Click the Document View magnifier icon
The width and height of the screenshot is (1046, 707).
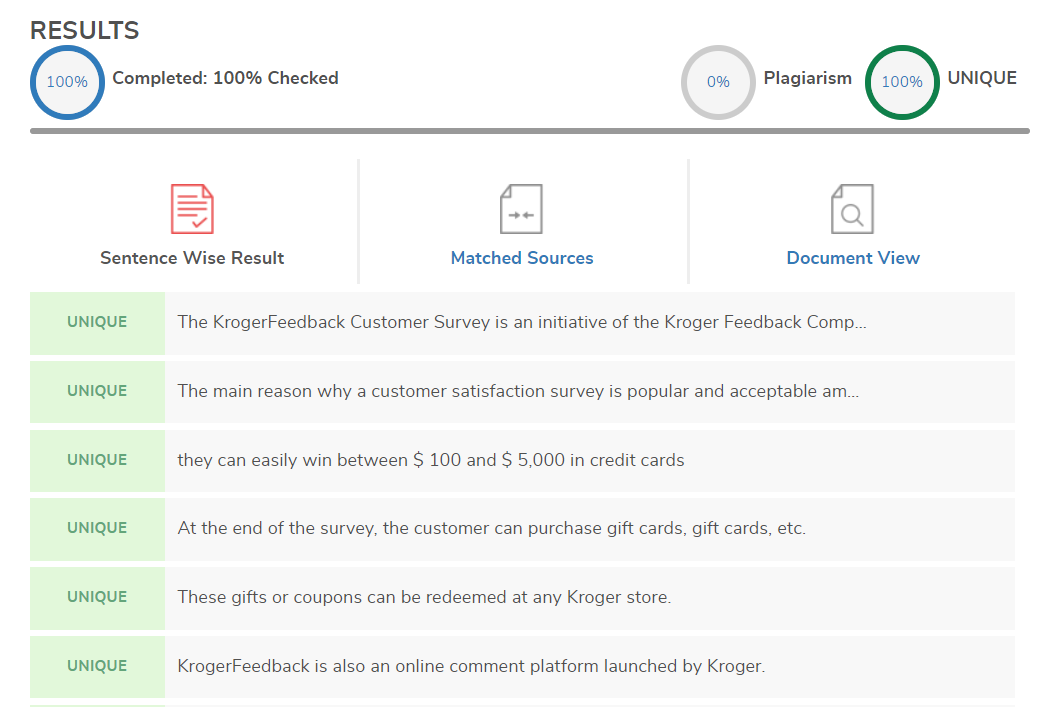pyautogui.click(x=852, y=209)
